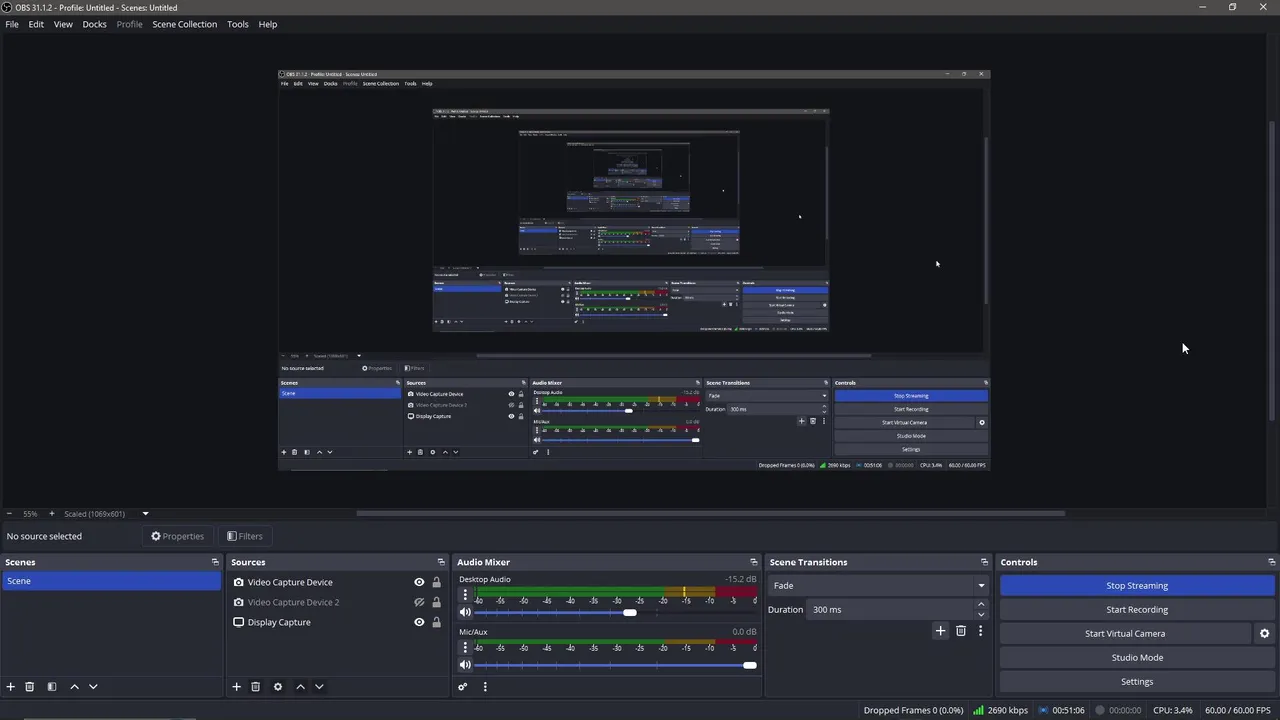Open Audio Mixer options three-dot menu
1280x720 pixels.
coord(485,687)
